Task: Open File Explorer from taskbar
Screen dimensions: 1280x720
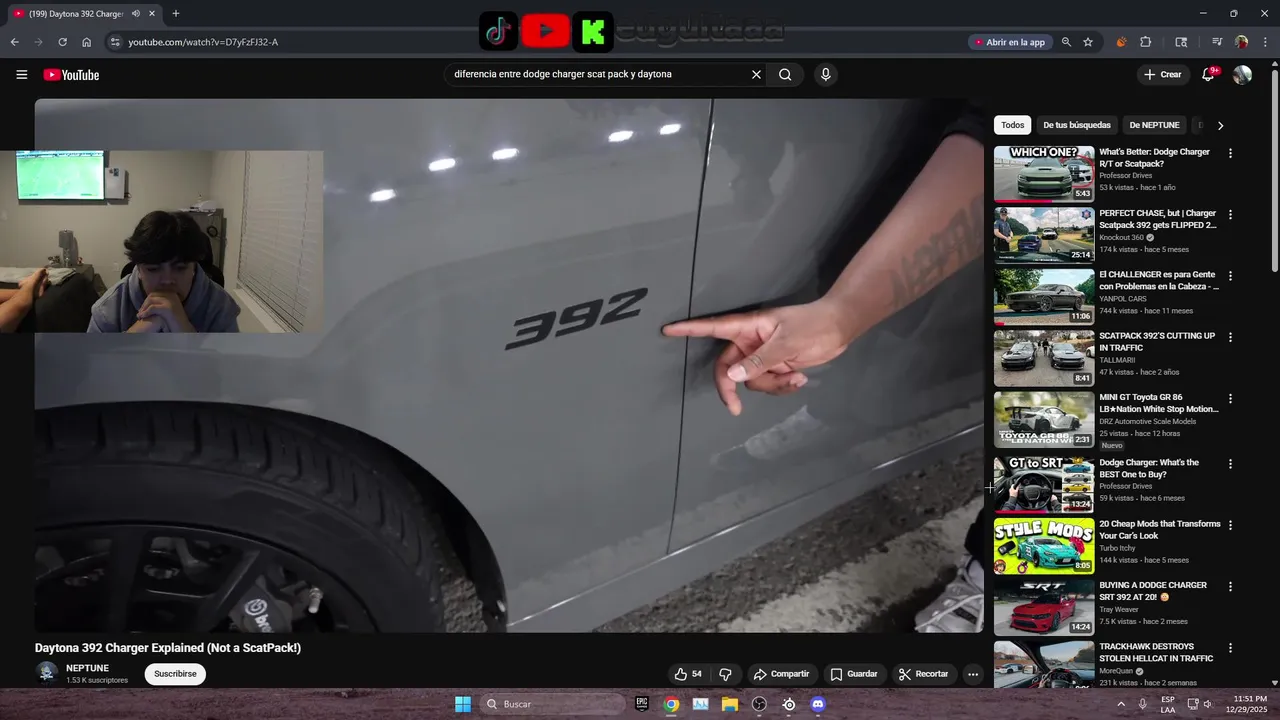Action: tap(730, 704)
